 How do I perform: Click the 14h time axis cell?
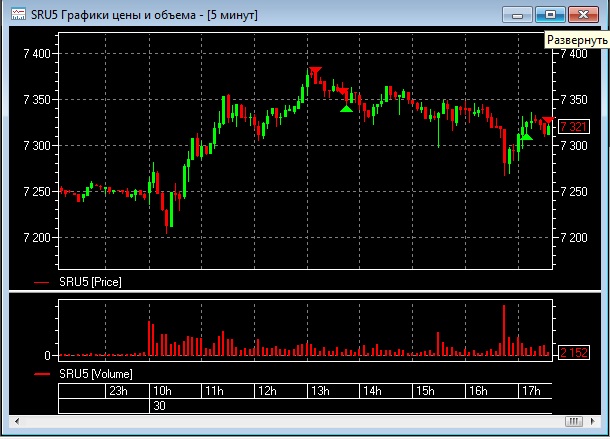(386, 391)
